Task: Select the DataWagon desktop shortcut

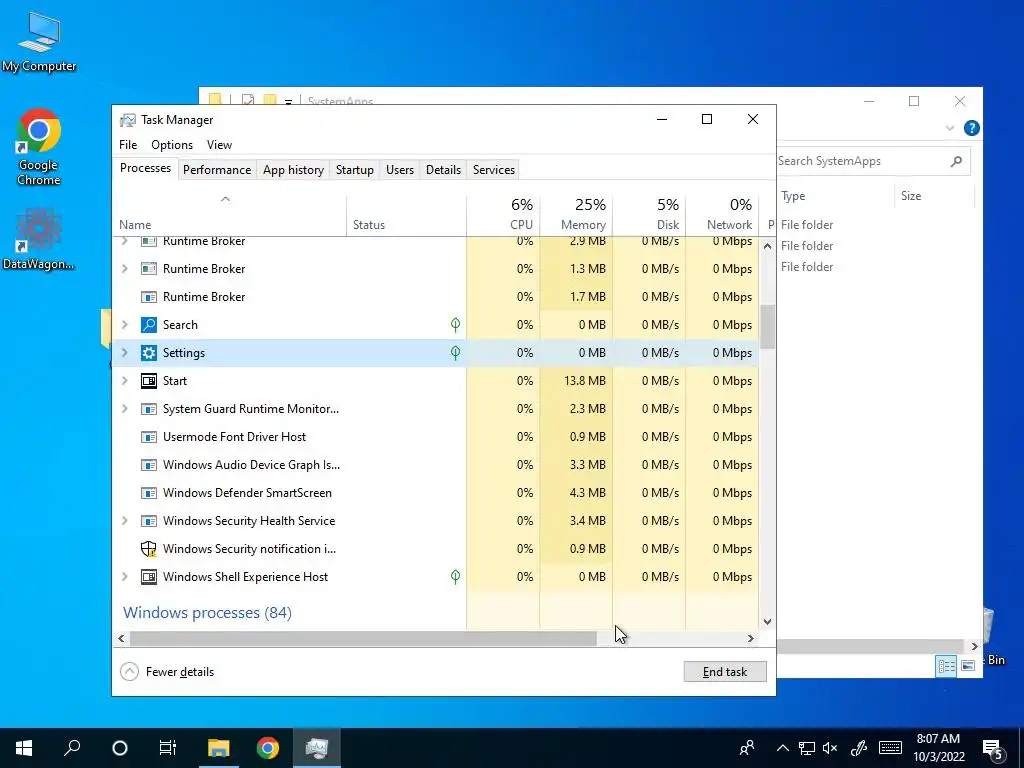Action: pyautogui.click(x=39, y=238)
